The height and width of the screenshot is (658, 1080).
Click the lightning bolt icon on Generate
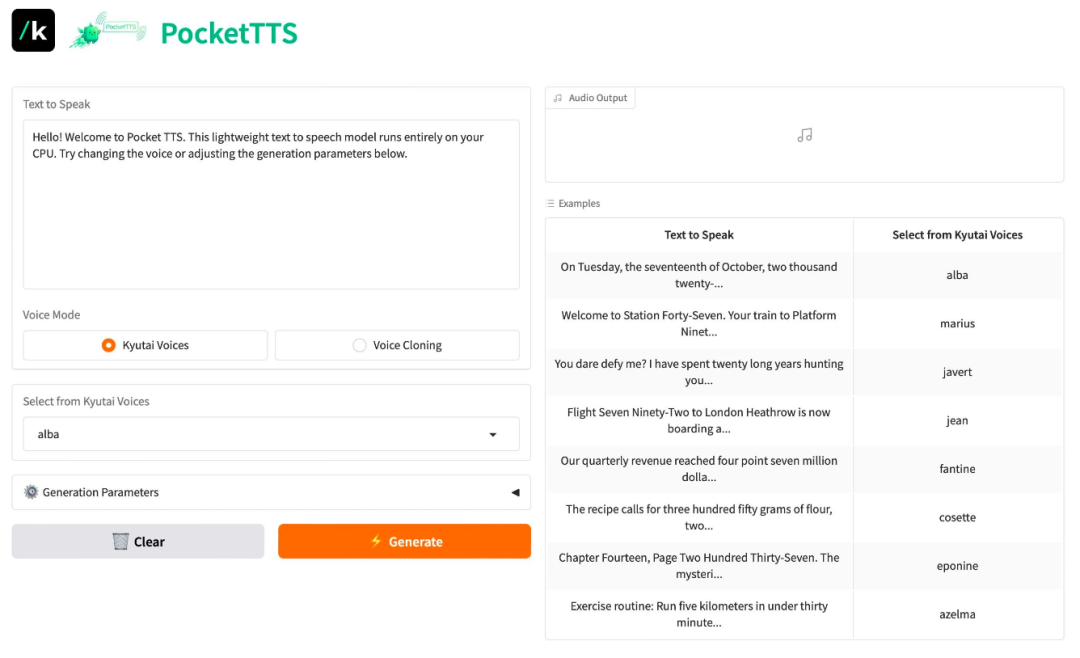(x=376, y=541)
